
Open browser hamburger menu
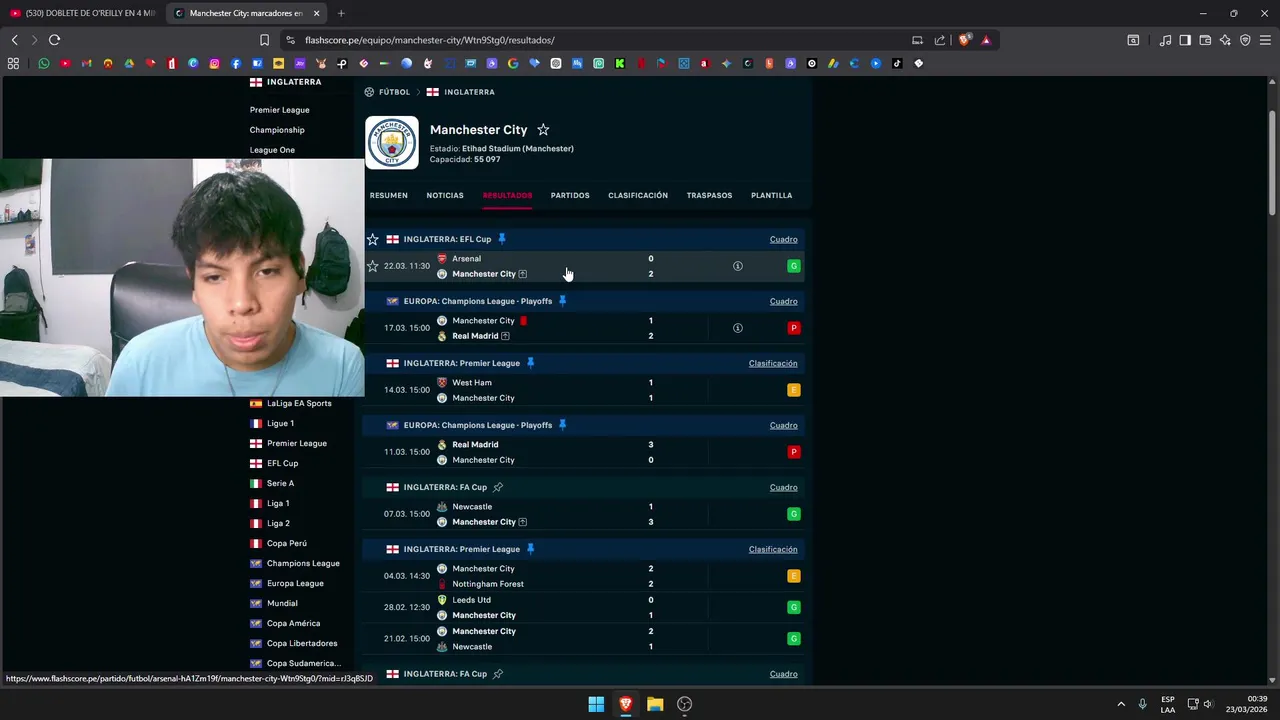pos(1265,40)
